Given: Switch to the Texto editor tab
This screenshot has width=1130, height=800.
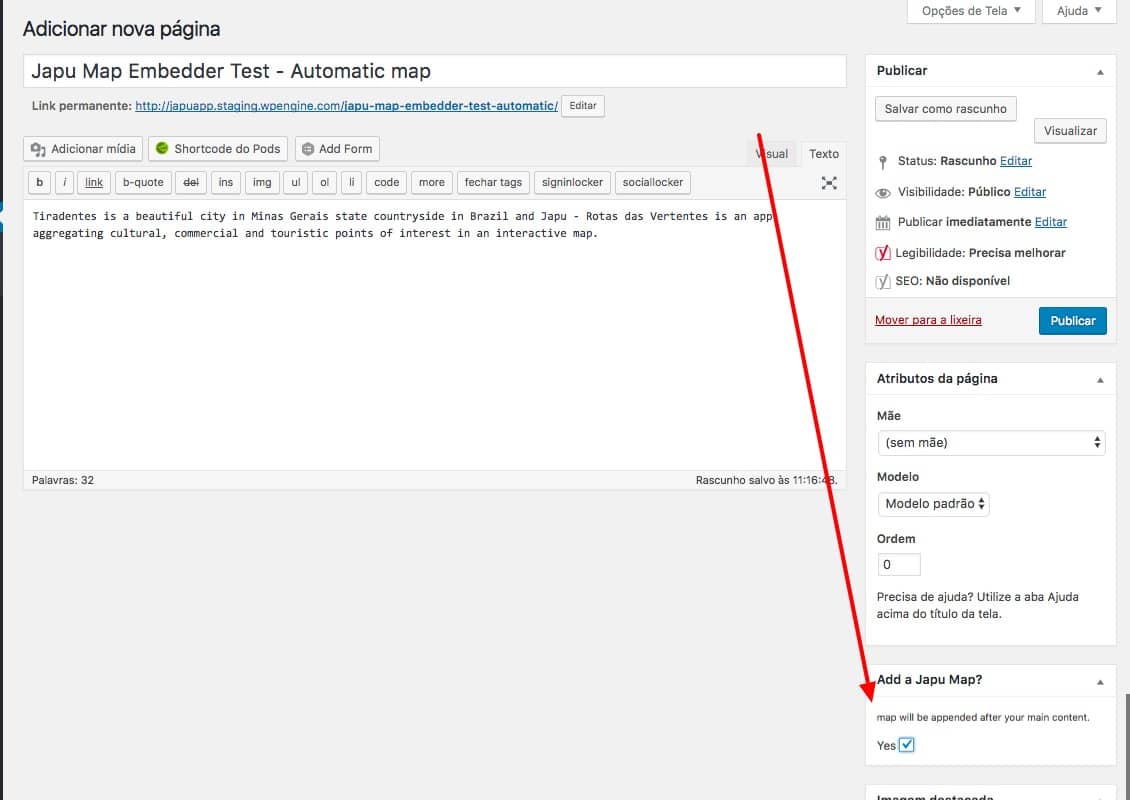Looking at the screenshot, I should tap(824, 154).
